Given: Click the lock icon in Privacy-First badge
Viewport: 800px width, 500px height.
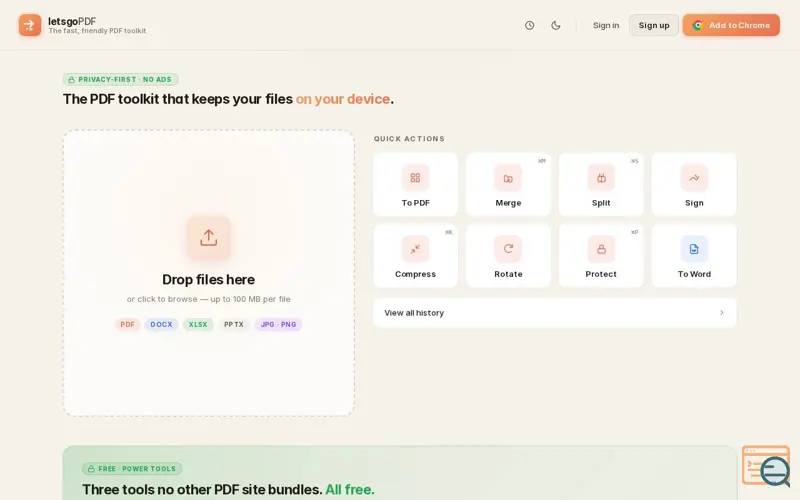Looking at the screenshot, I should coord(71,80).
